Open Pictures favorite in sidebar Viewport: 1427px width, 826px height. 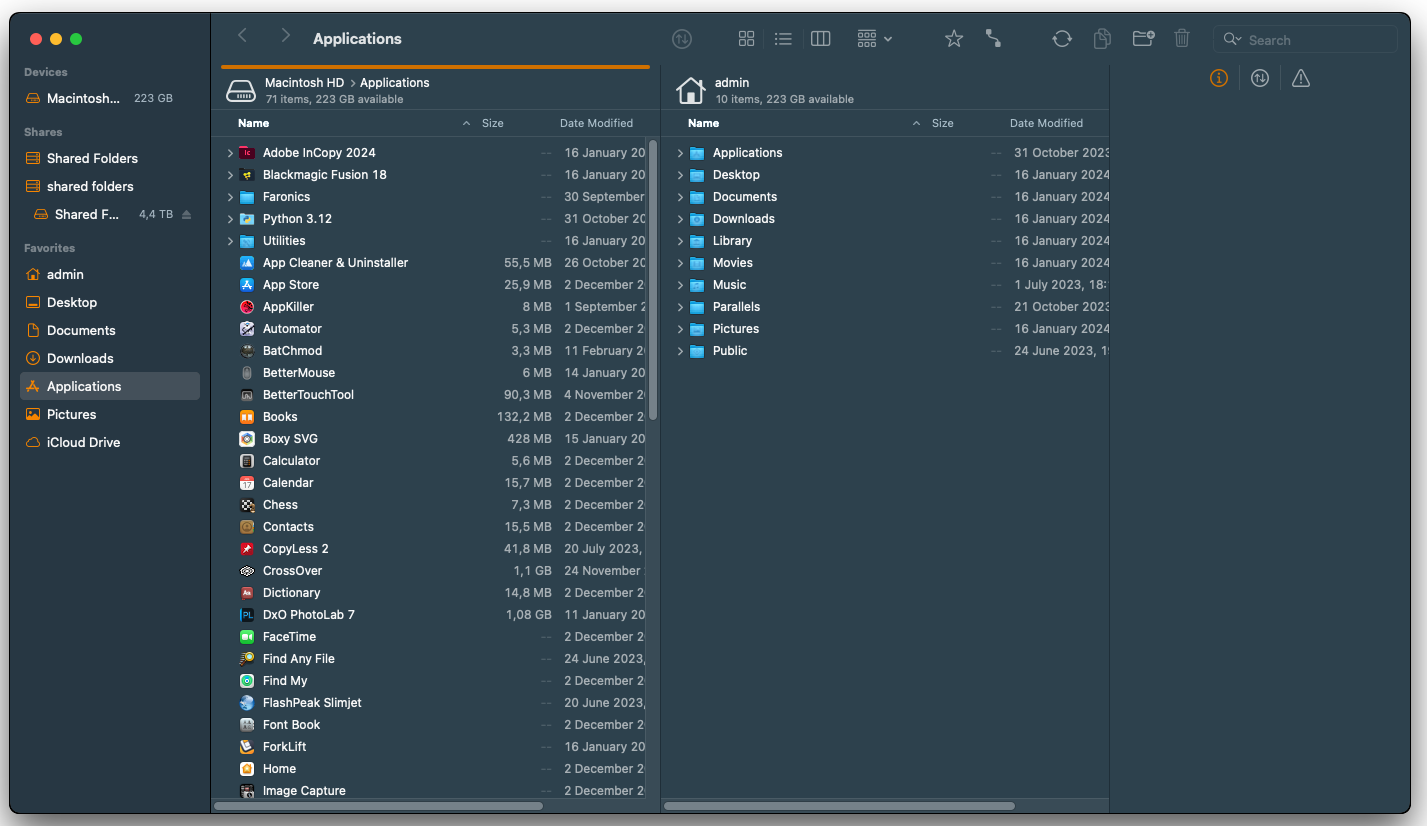coord(110,414)
